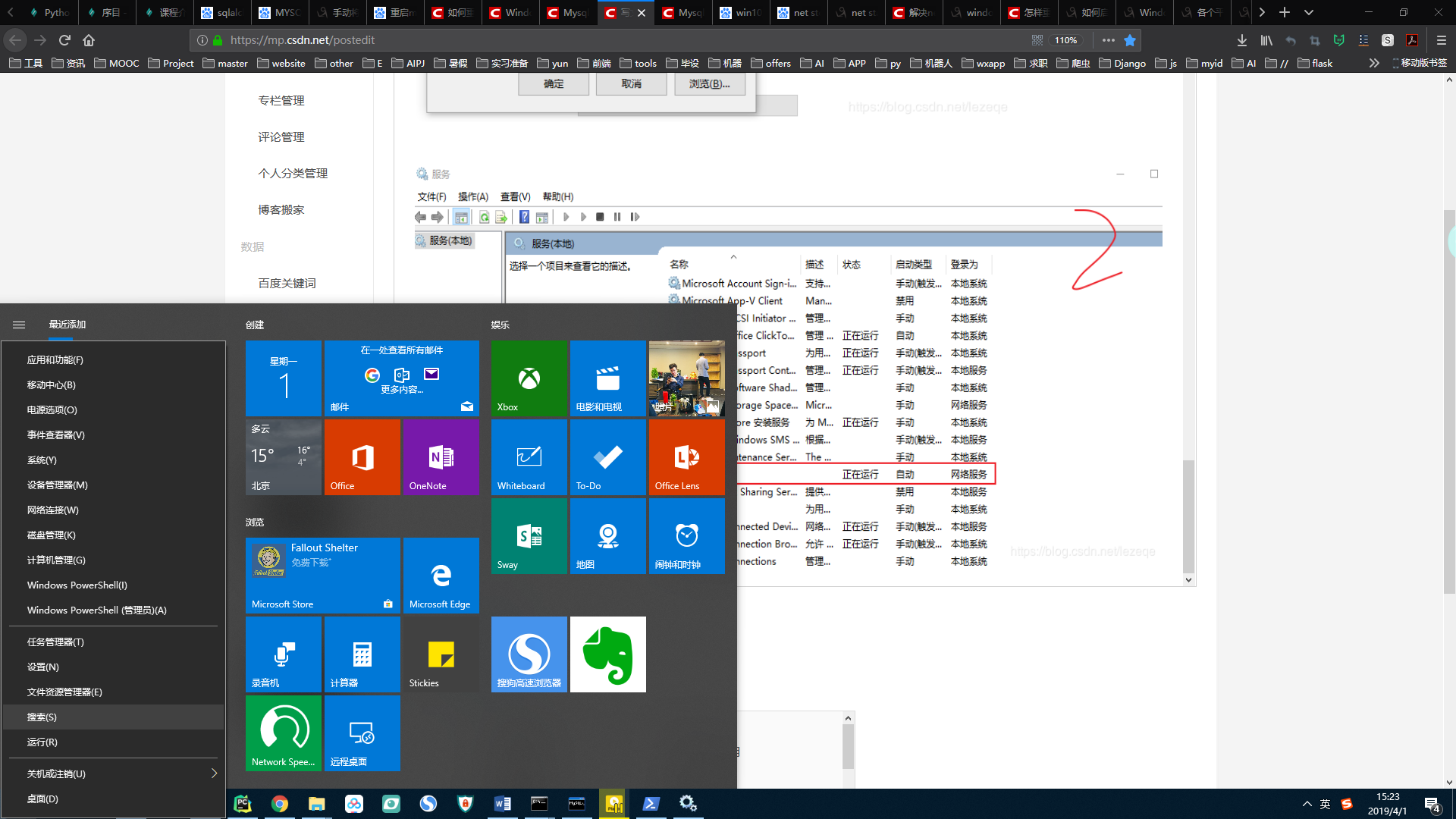
Task: Toggle the console tree panel in Services
Action: 461,217
